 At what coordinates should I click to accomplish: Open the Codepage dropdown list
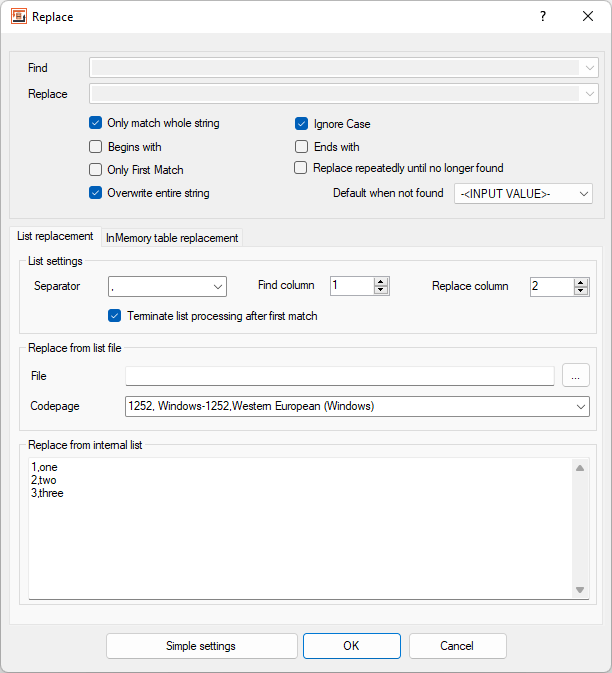(x=581, y=407)
